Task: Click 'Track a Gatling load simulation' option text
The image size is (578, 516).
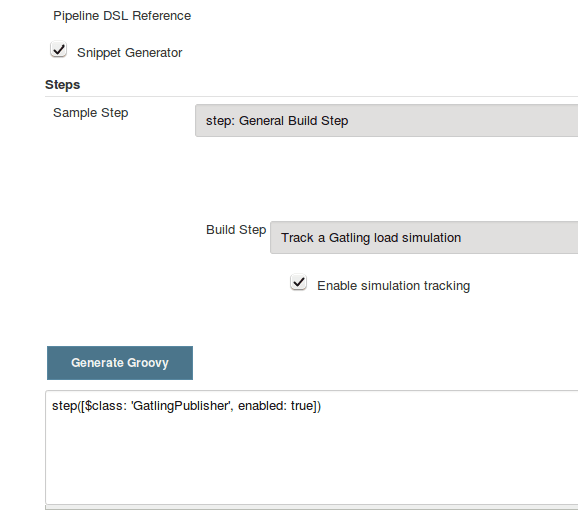Action: click(371, 238)
